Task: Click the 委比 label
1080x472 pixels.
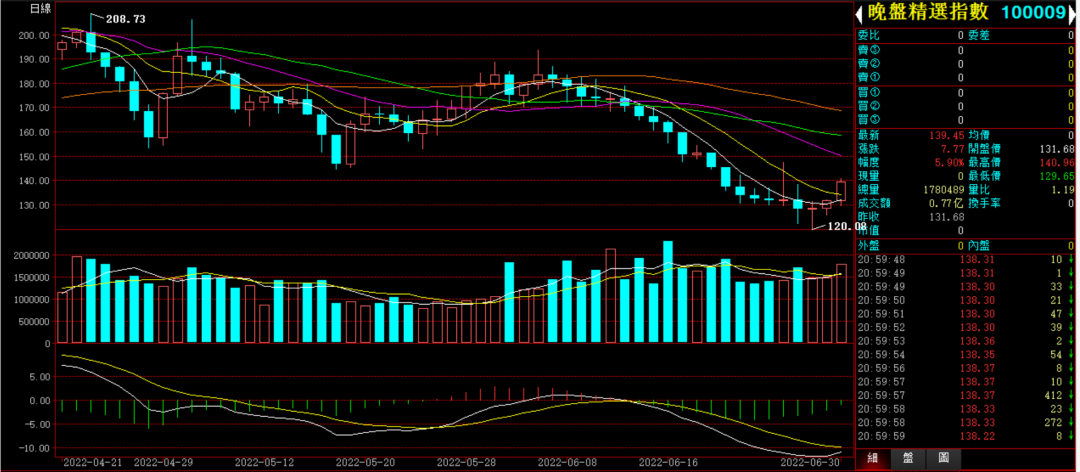Action: point(868,34)
